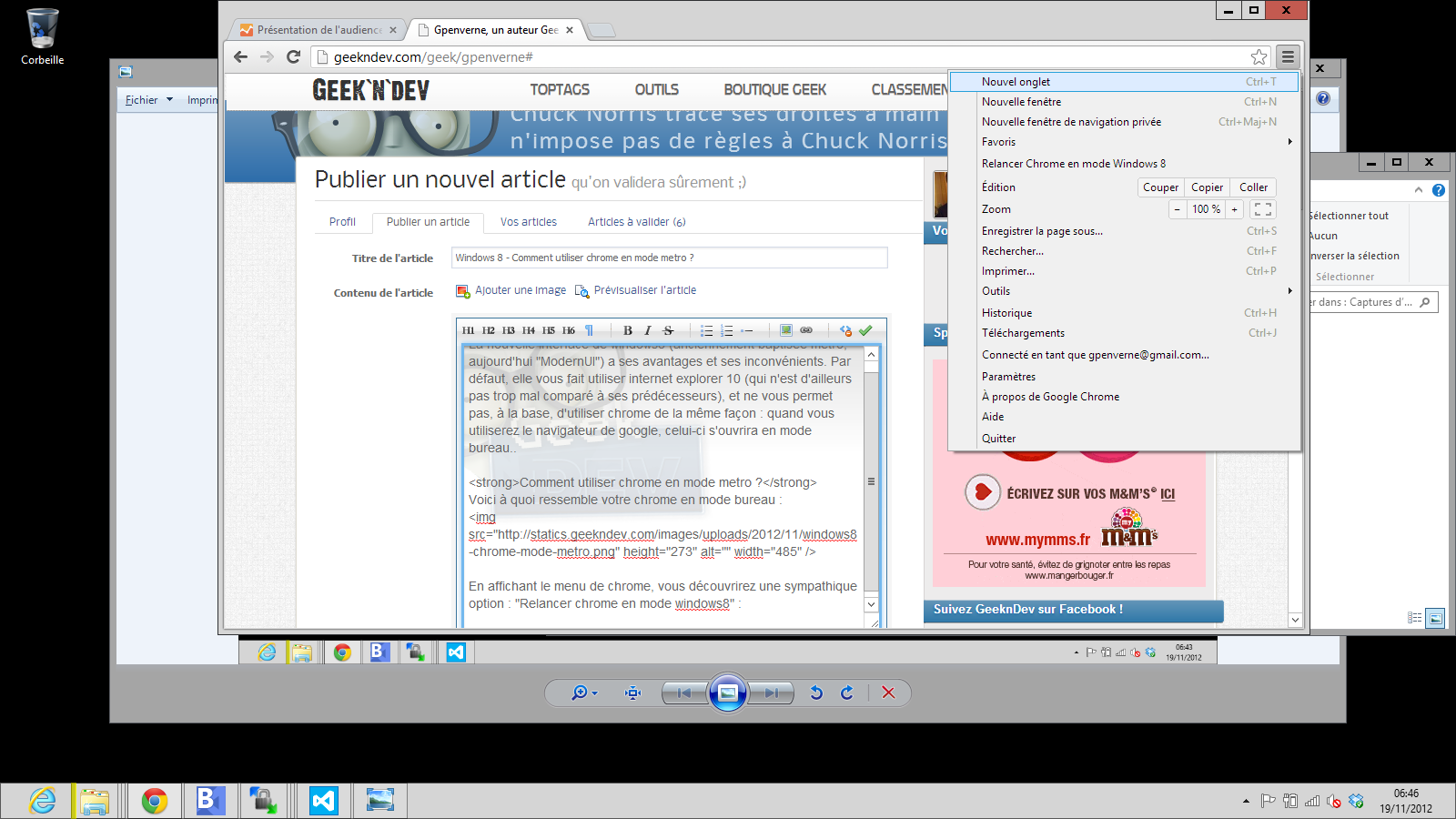Select Nouvel onglet in the Chrome menu
The width and height of the screenshot is (1456, 819).
(1124, 82)
